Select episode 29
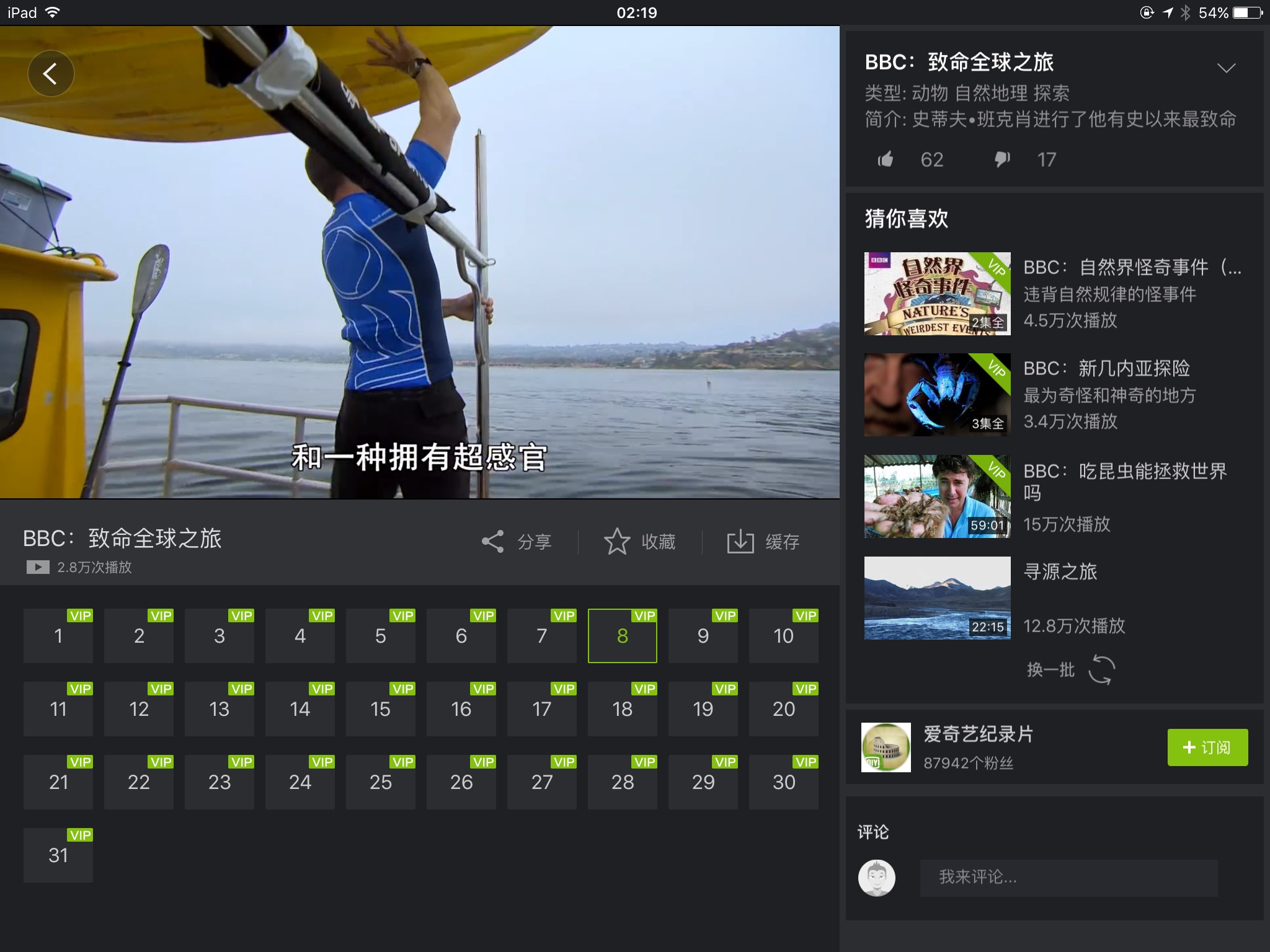 [703, 782]
